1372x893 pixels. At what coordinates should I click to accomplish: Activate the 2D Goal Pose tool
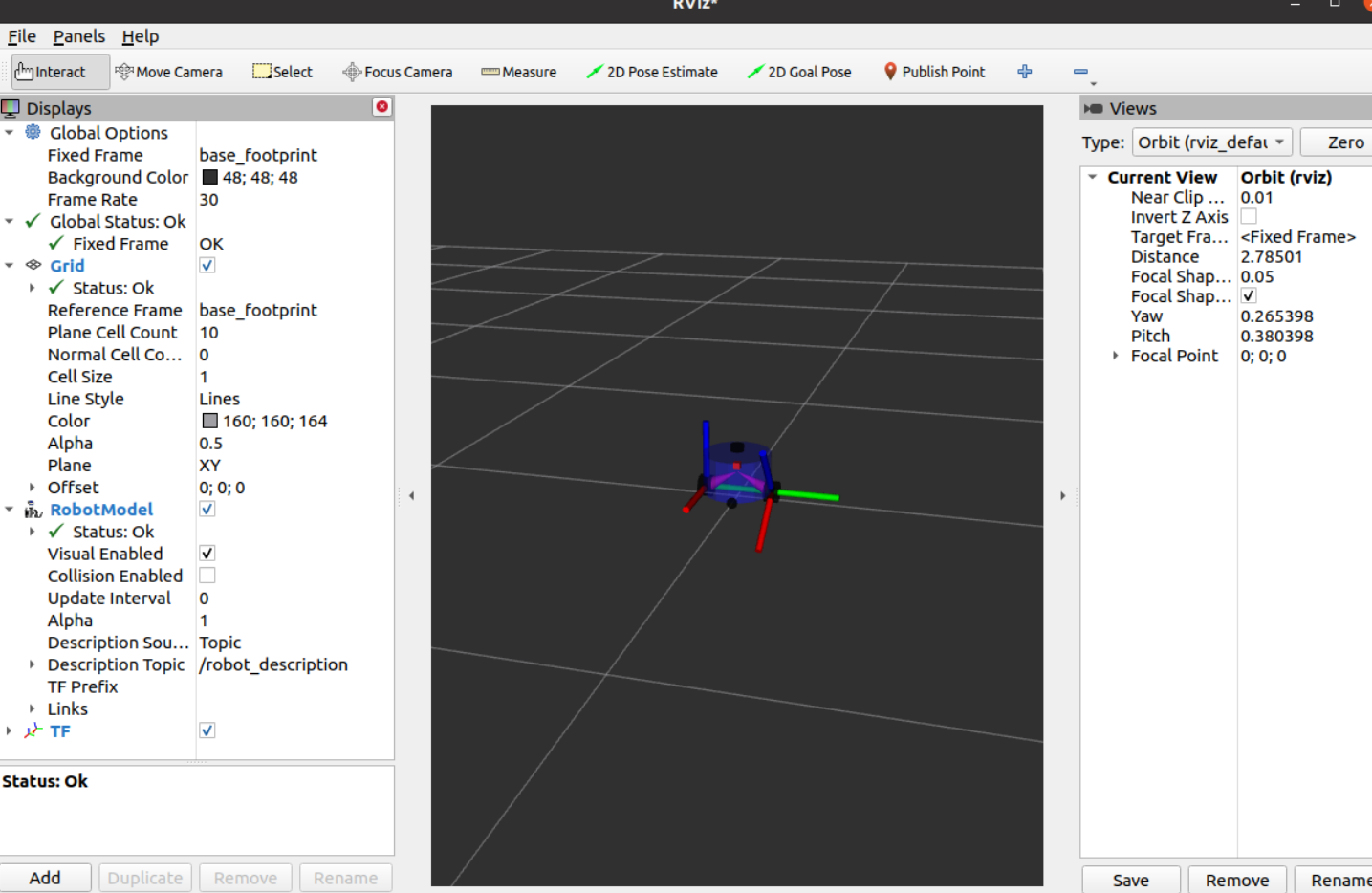pyautogui.click(x=798, y=72)
